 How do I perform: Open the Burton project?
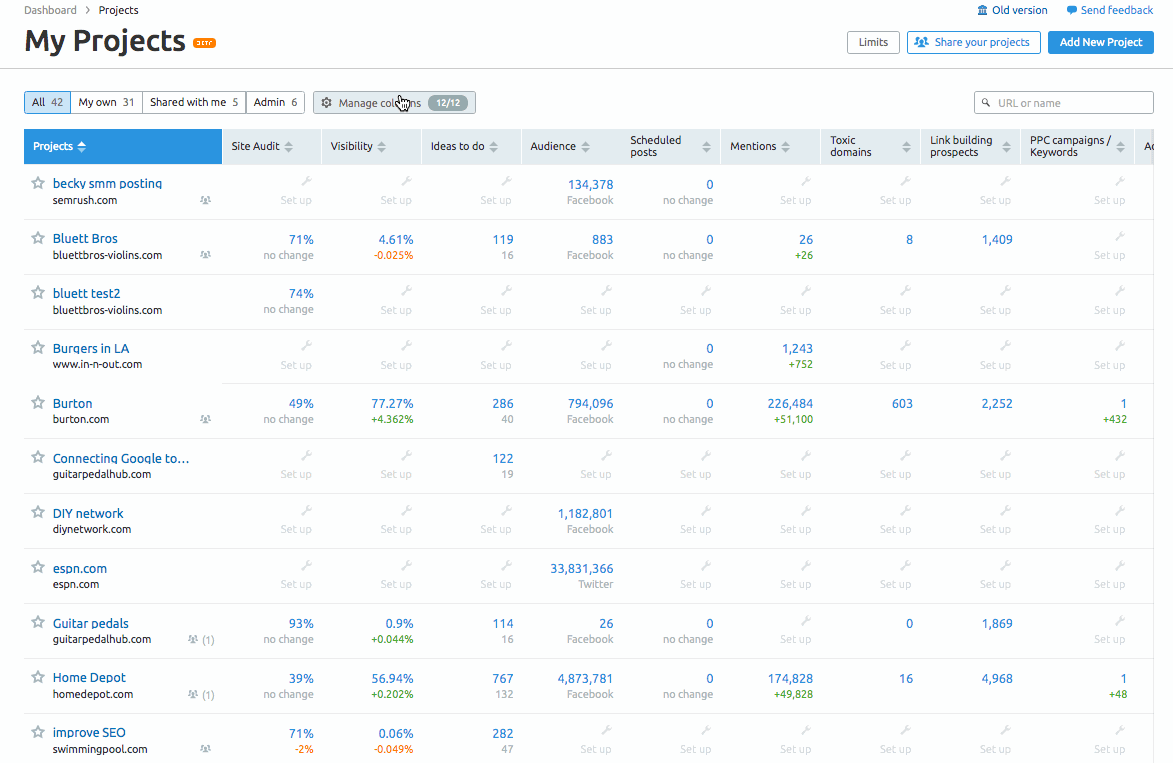pyautogui.click(x=72, y=403)
